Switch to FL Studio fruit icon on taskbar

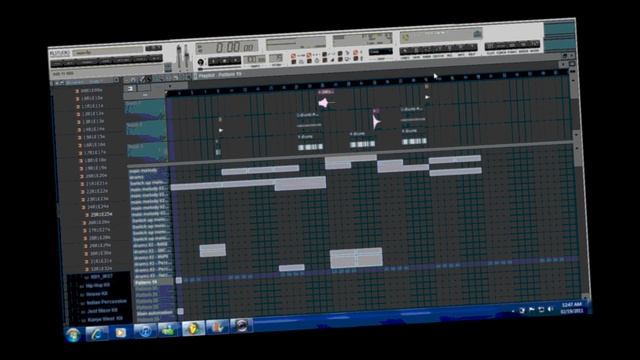click(193, 328)
